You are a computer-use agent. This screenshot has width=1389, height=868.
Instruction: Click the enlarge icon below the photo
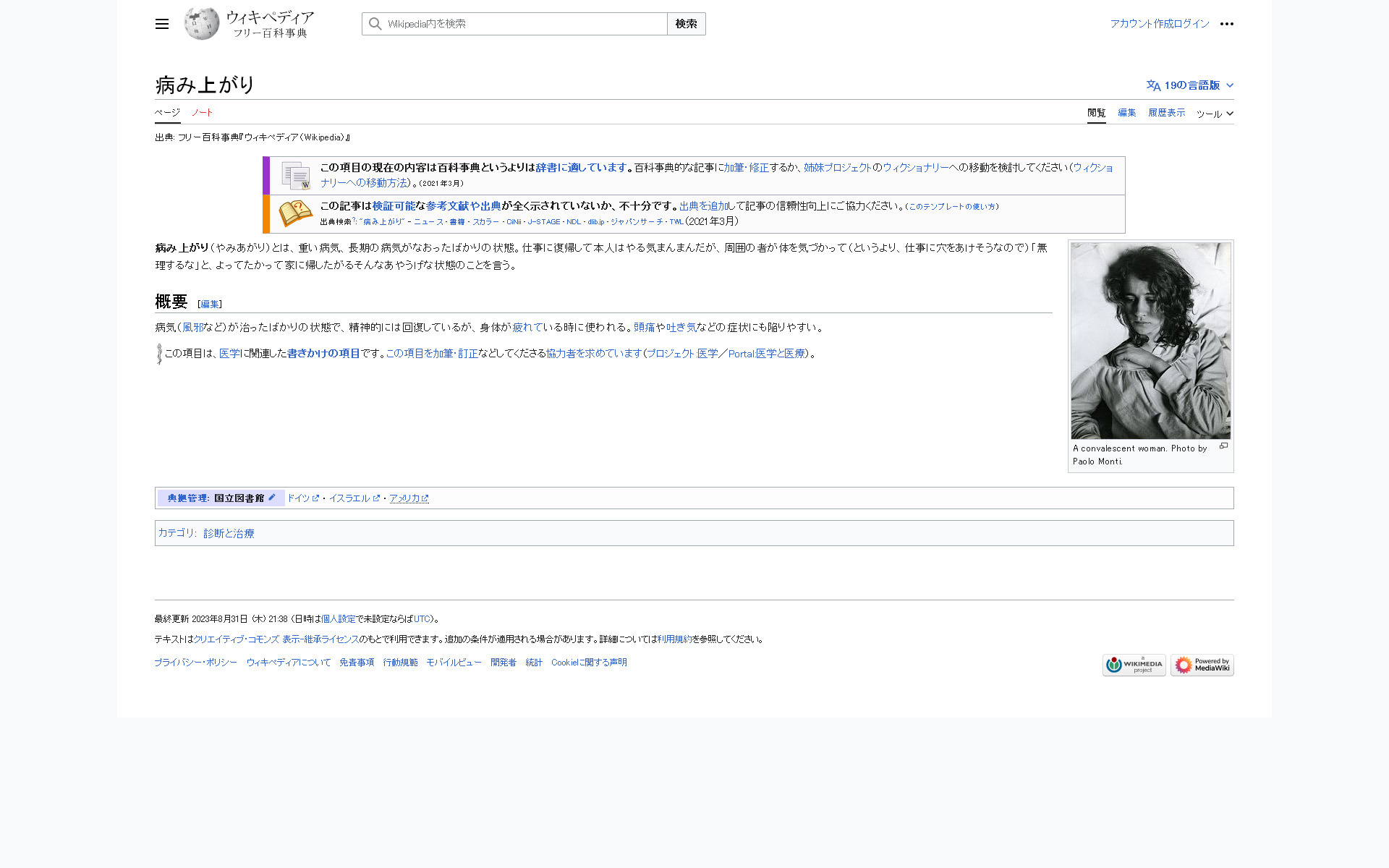(1223, 446)
